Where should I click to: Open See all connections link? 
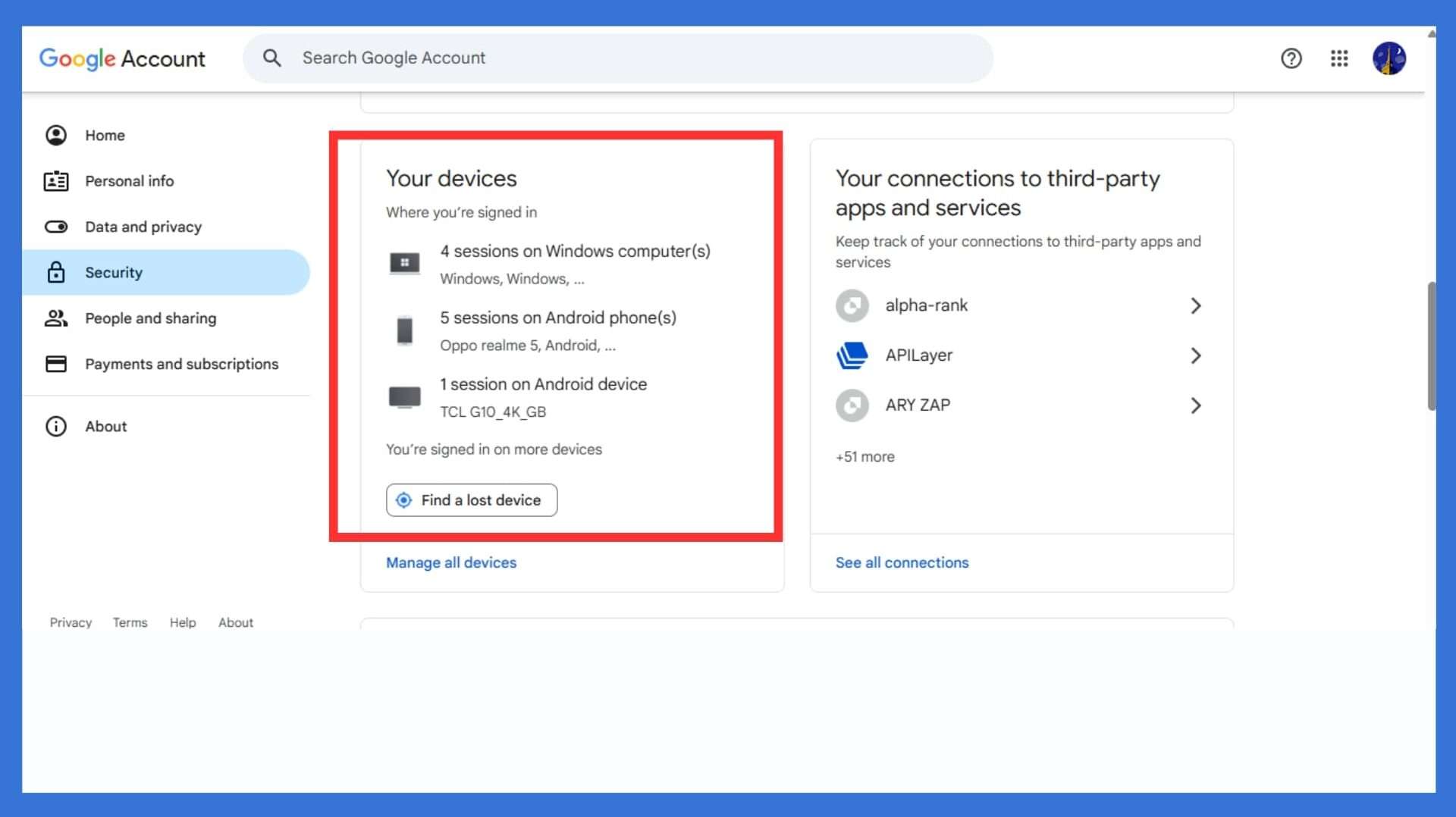pos(902,563)
